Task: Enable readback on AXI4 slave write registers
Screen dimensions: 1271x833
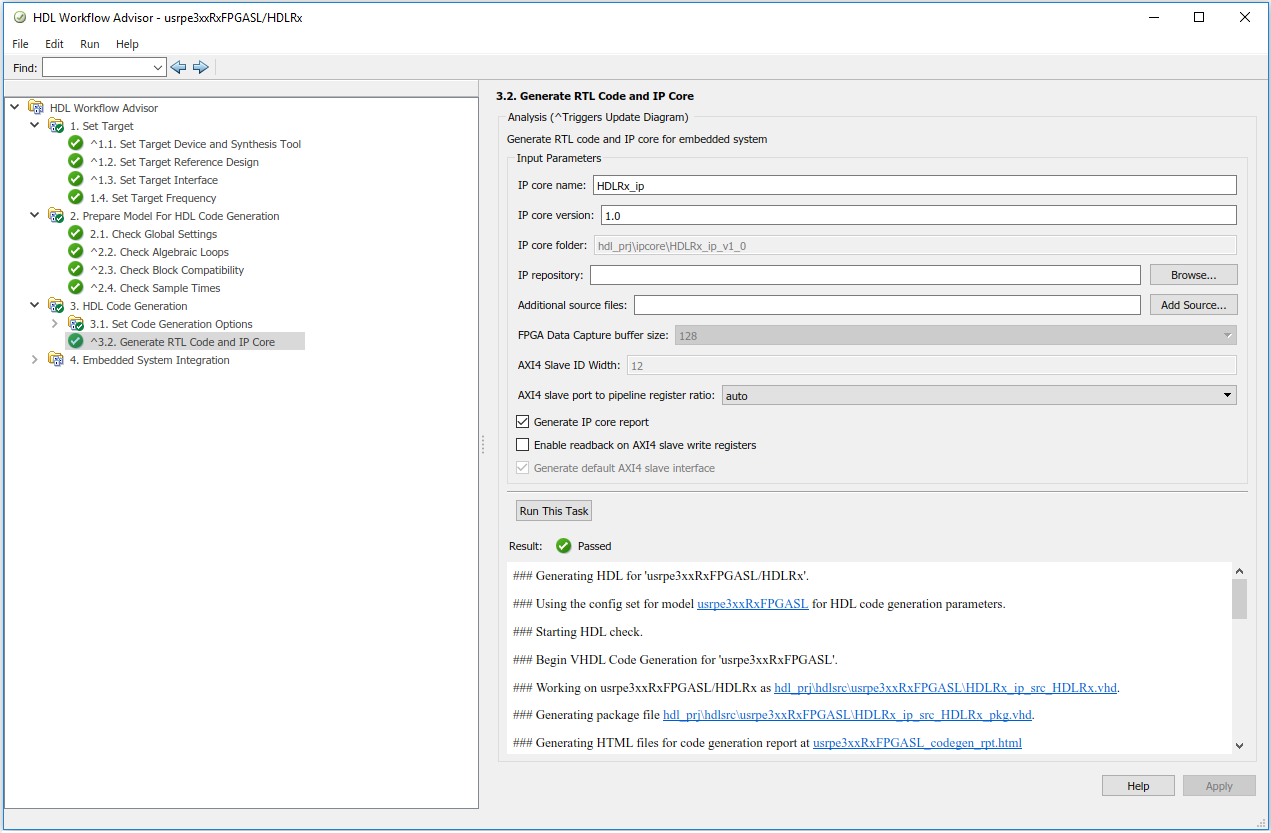Action: (x=522, y=445)
